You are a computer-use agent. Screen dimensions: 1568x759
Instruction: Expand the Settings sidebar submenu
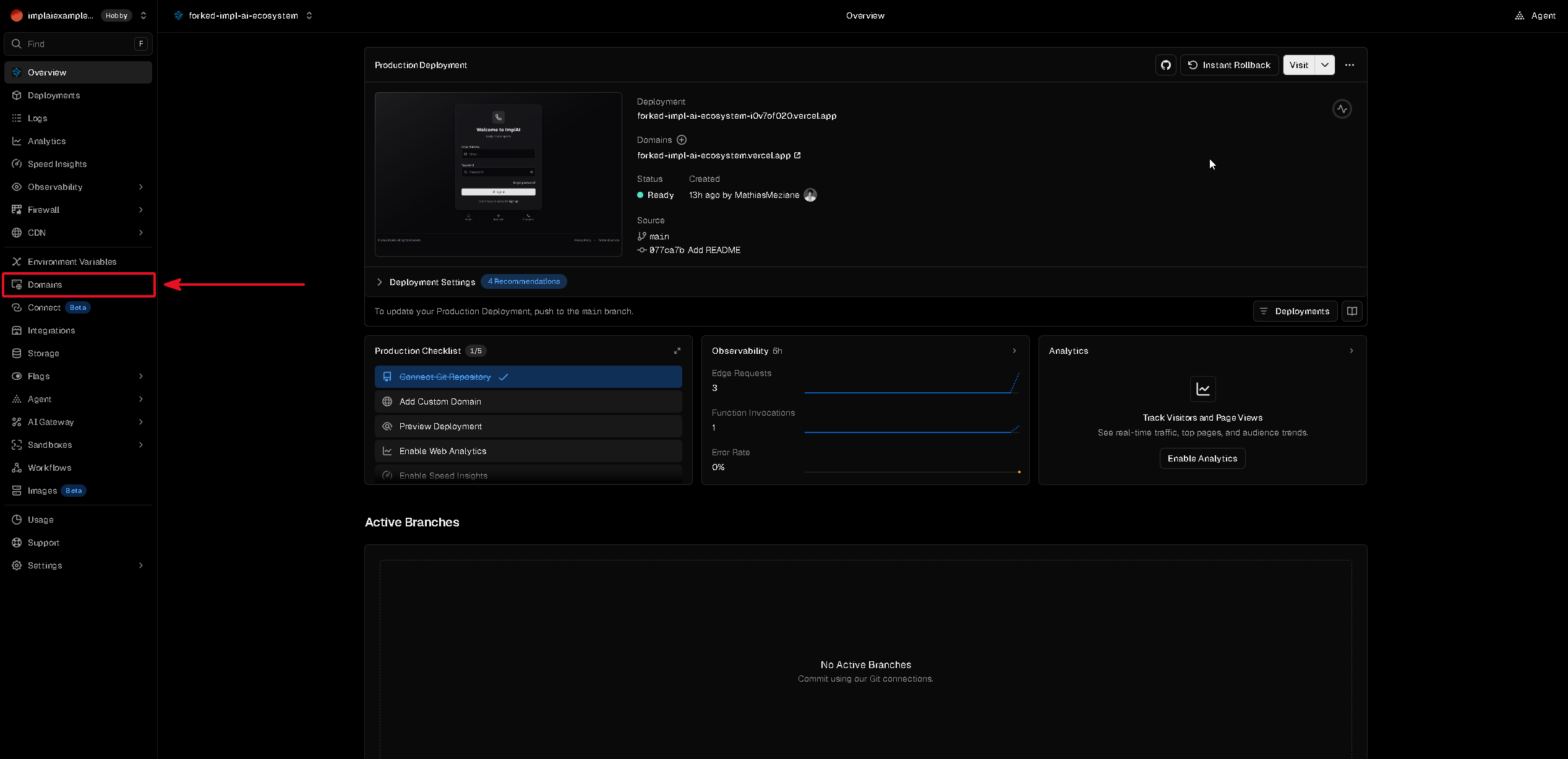(x=141, y=565)
